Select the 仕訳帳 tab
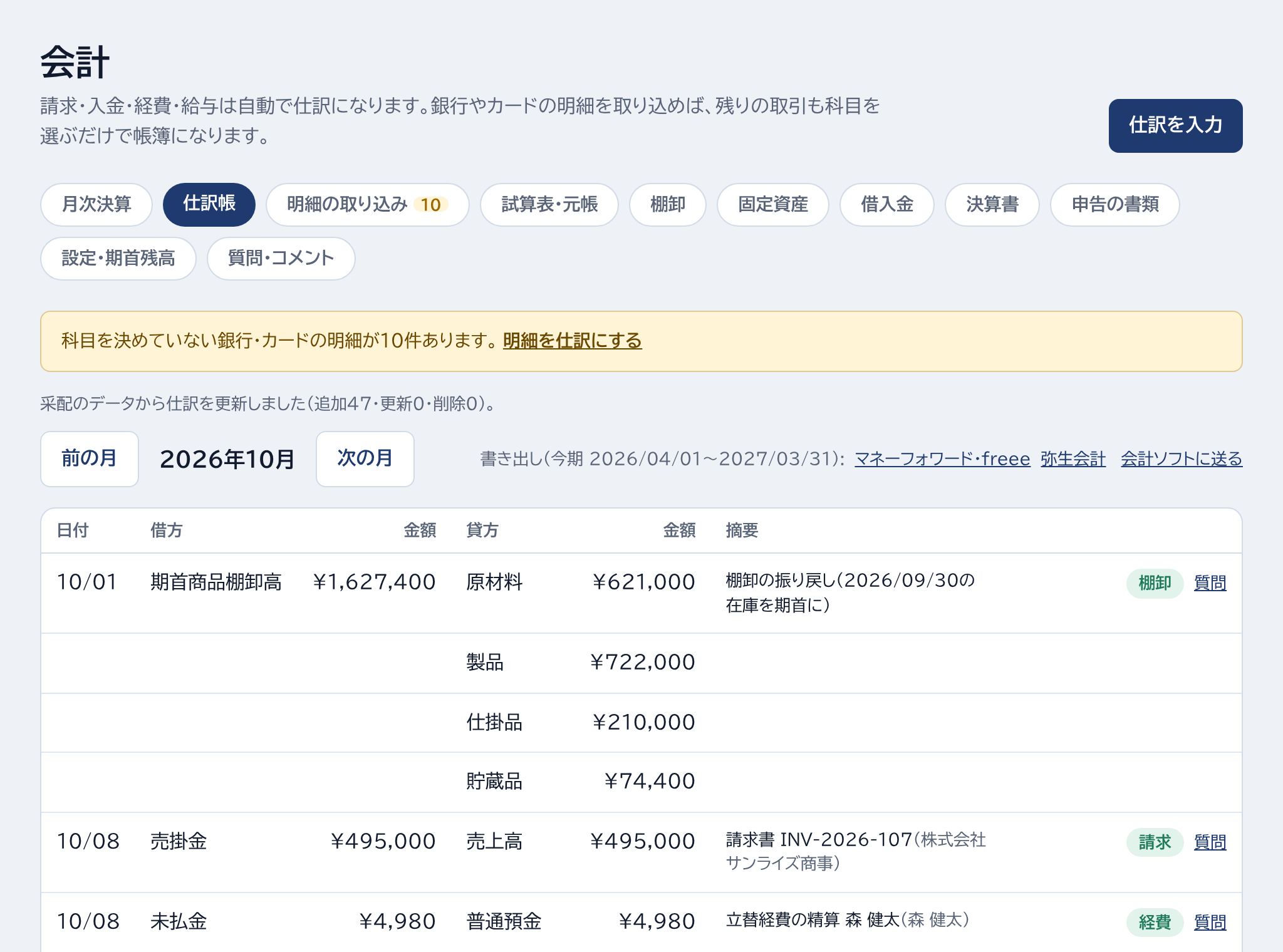This screenshot has height=952, width=1283. pyautogui.click(x=209, y=204)
